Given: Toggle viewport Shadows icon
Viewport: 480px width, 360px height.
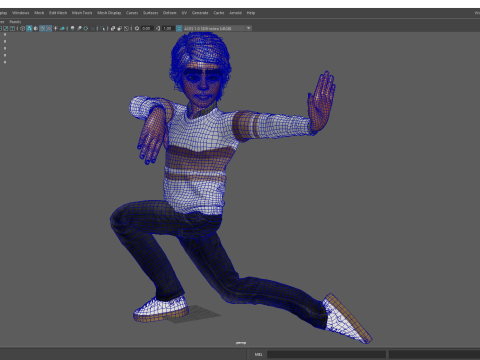Looking at the screenshot, I should click(x=62, y=28).
